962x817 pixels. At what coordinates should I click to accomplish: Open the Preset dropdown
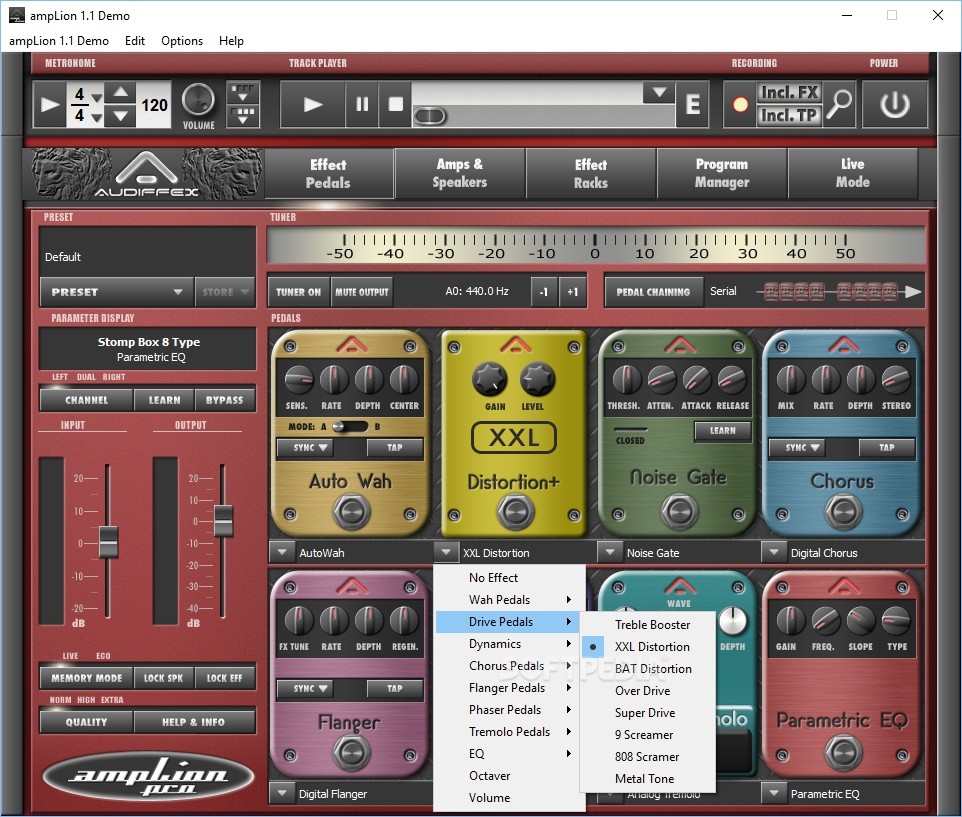tap(117, 292)
